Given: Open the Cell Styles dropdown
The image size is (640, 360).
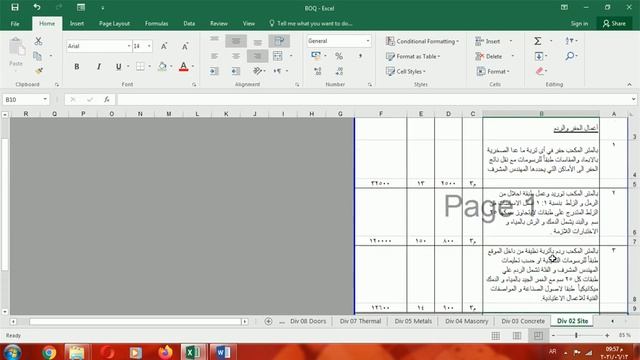Looking at the screenshot, I should (406, 71).
